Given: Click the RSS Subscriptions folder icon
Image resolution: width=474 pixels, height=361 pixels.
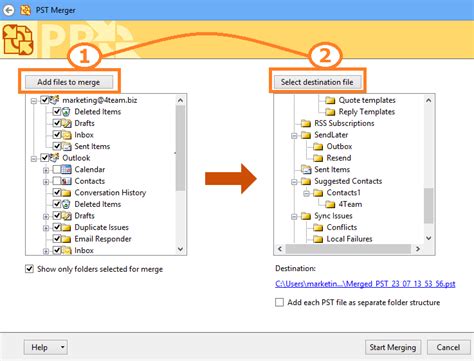Looking at the screenshot, I should point(306,123).
